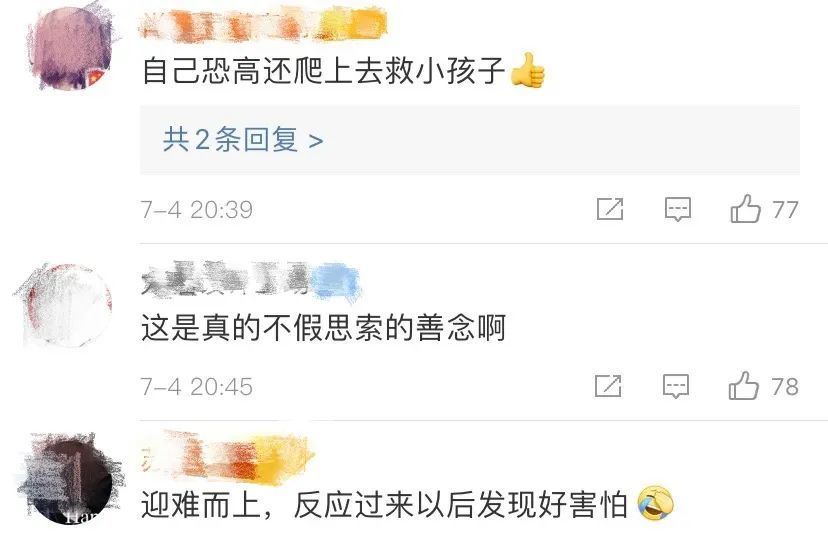Open reply bubble on 20:45 comment
The image size is (828, 536).
676,387
